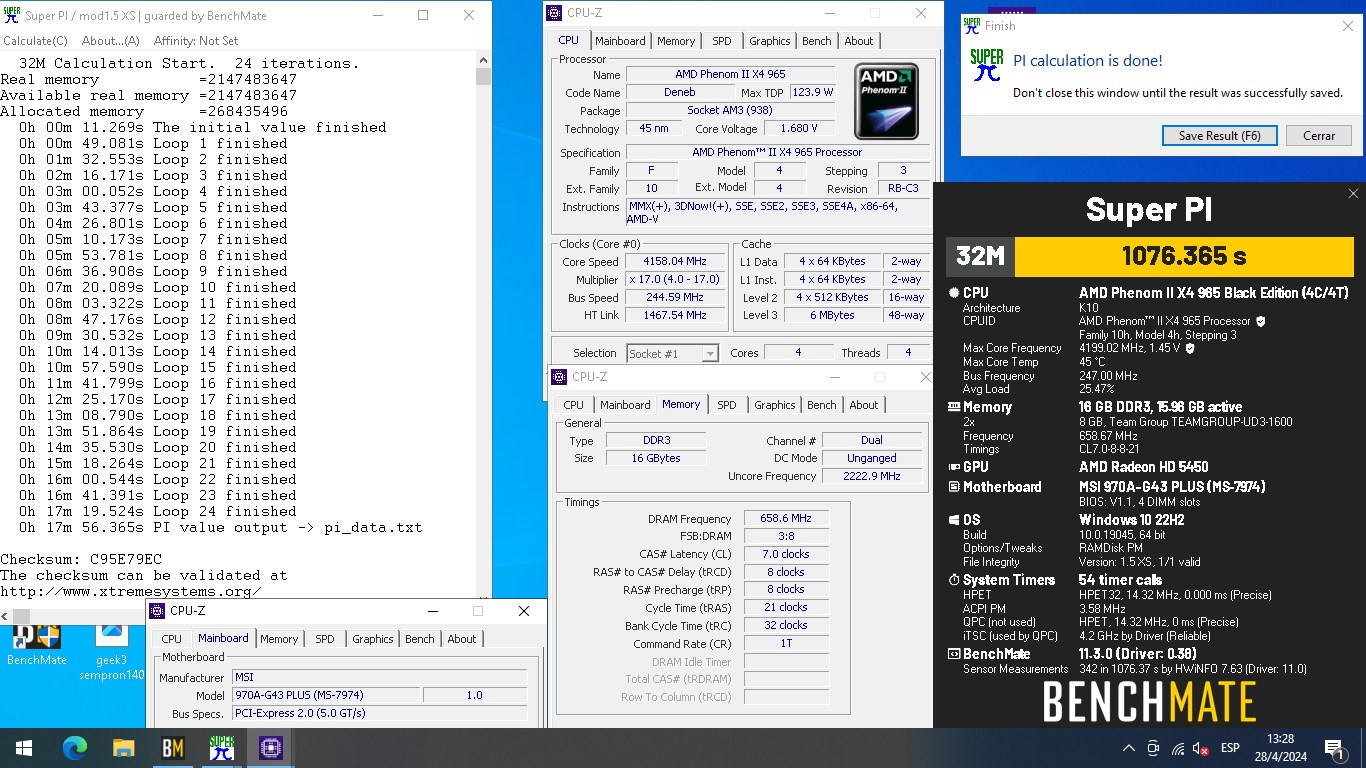Open Graphics tab in top CPU-Z window
Screen dimensions: 1366x768
(770, 41)
